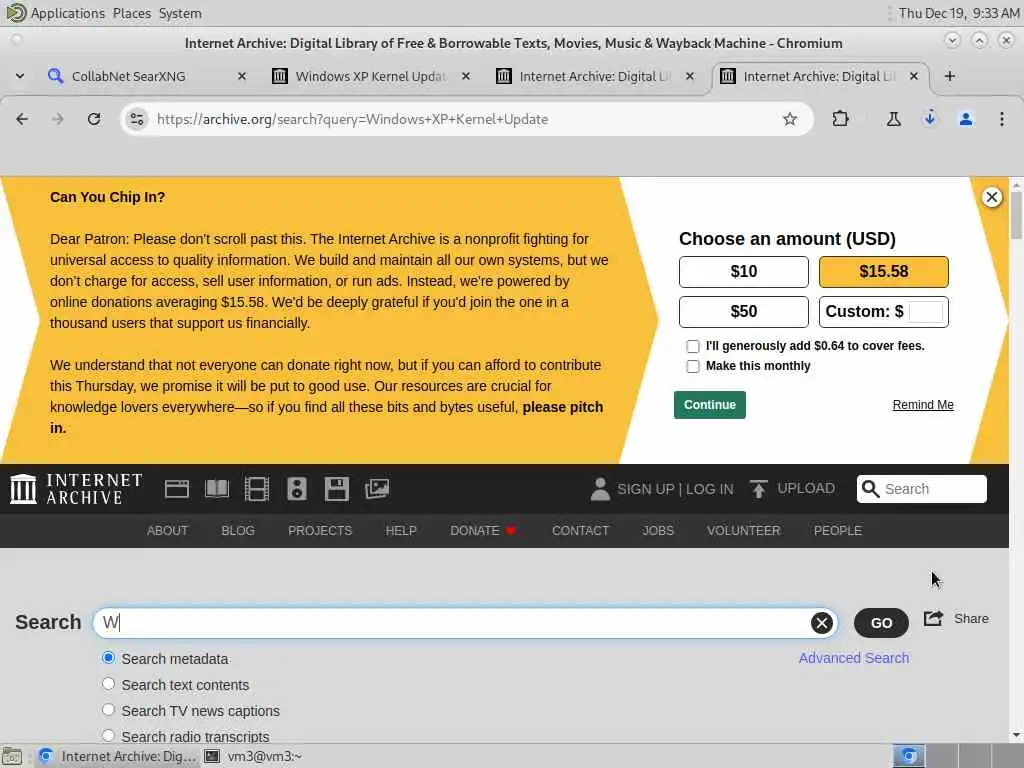Open Chrome Labs flask icon

tap(893, 119)
